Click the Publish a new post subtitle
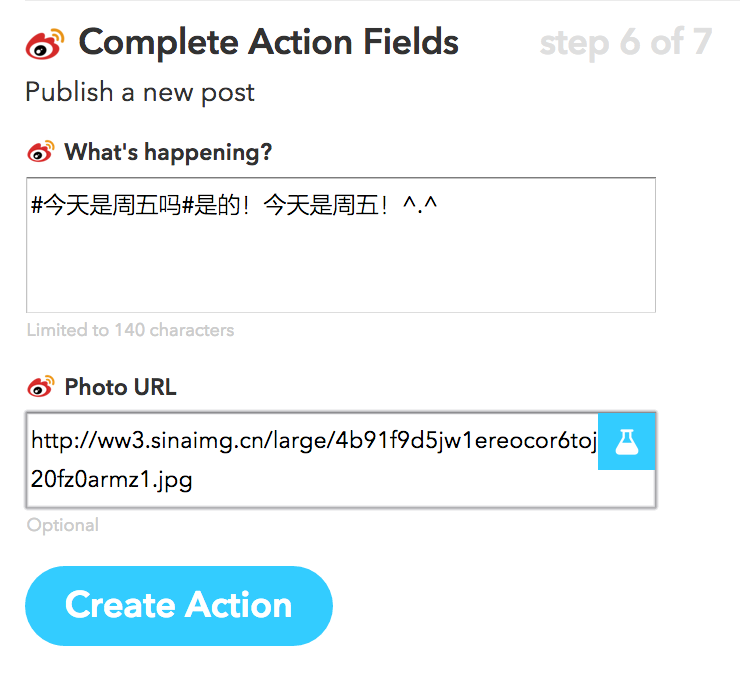Image resolution: width=740 pixels, height=680 pixels. (140, 93)
